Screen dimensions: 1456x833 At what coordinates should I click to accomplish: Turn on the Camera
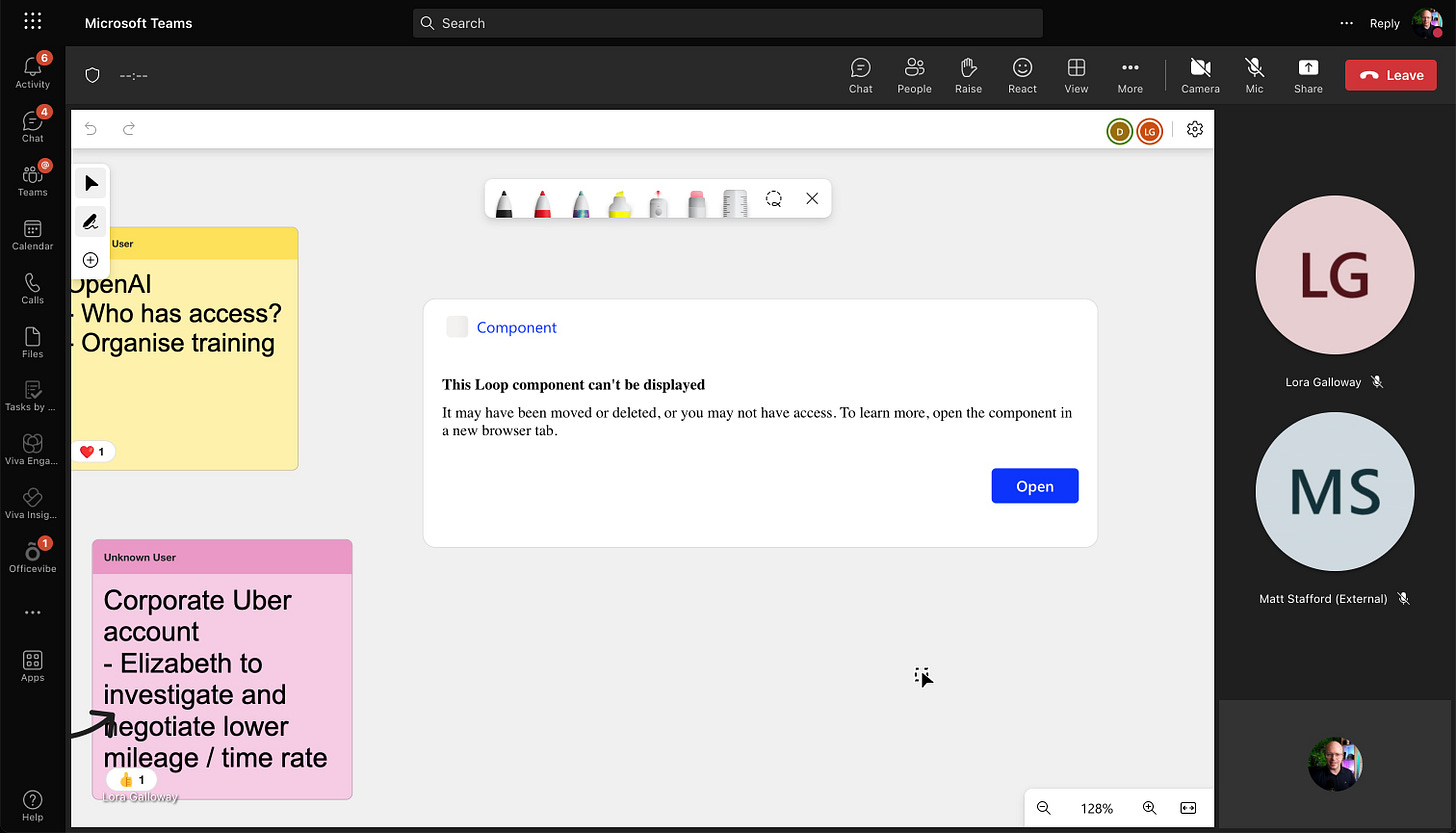[x=1200, y=75]
